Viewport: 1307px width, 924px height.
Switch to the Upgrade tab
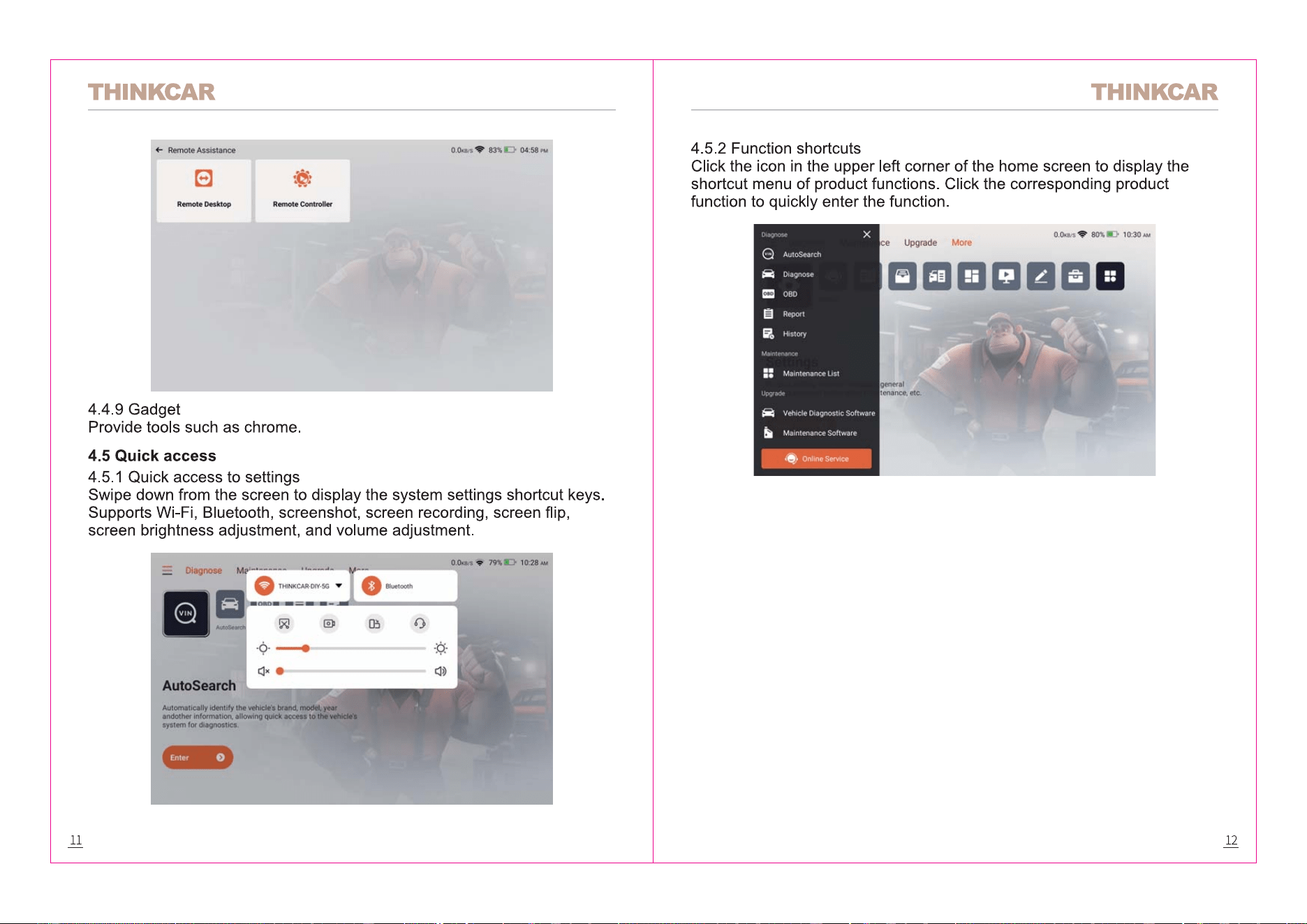click(x=920, y=242)
